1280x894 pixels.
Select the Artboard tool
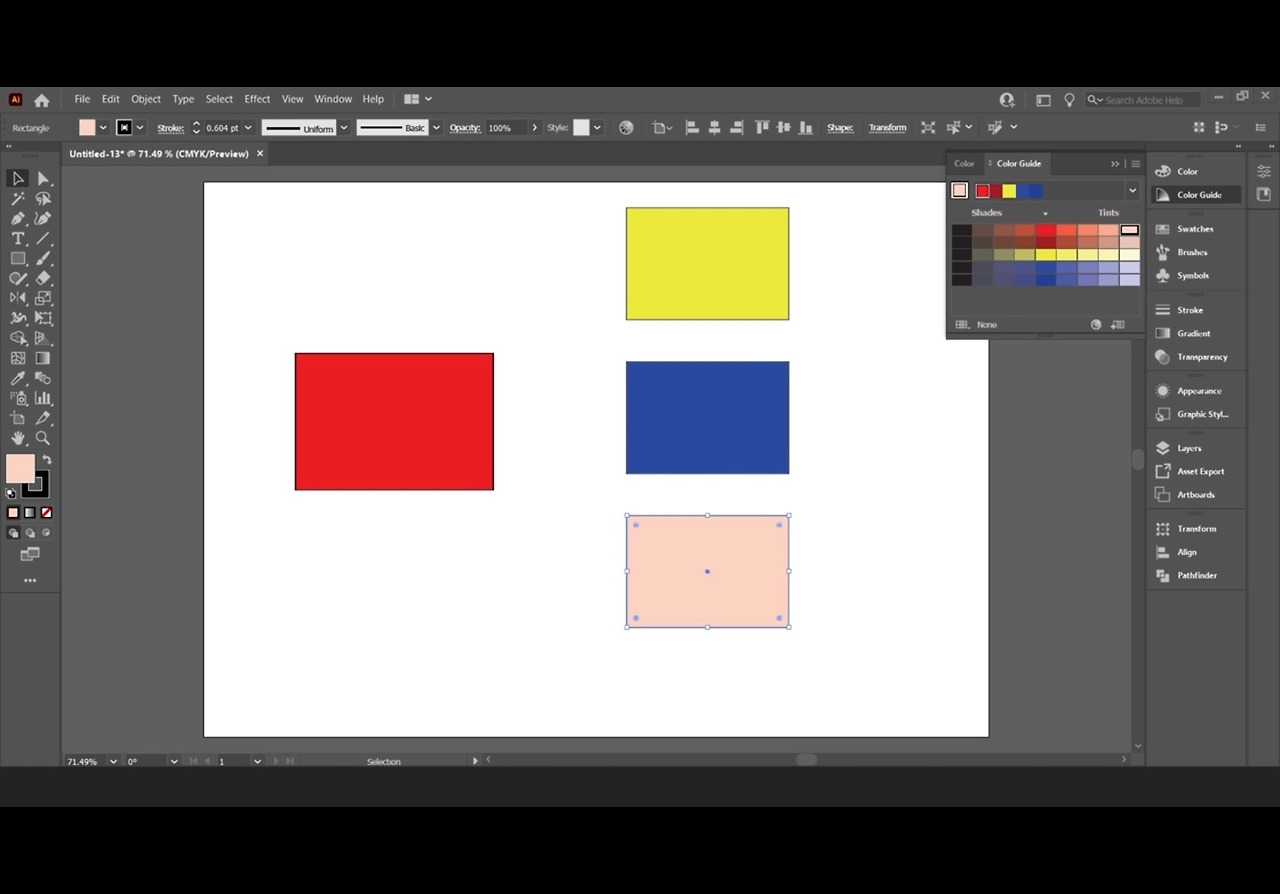pos(18,418)
